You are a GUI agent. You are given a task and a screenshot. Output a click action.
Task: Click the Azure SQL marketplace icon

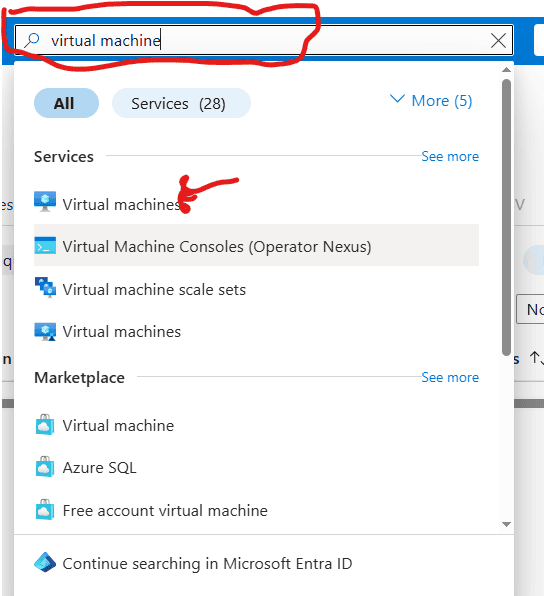tap(44, 467)
